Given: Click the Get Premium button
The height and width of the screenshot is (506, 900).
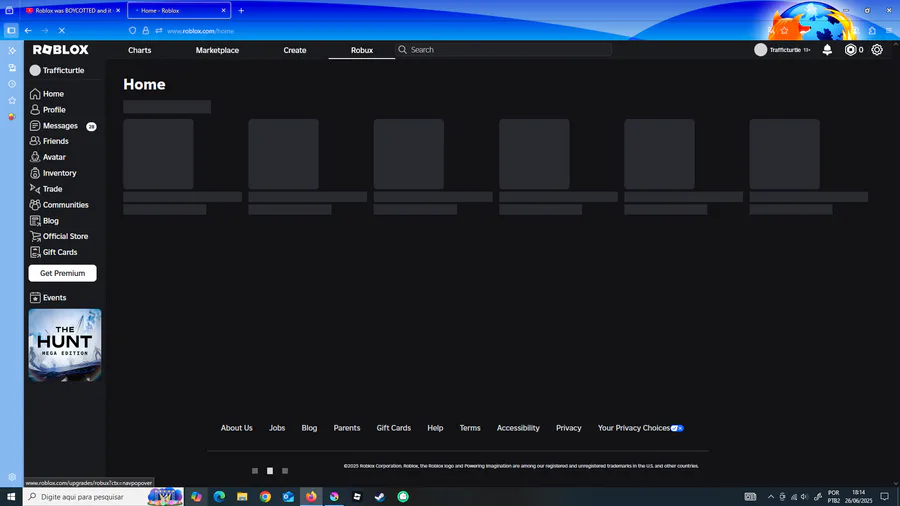Looking at the screenshot, I should tap(63, 273).
